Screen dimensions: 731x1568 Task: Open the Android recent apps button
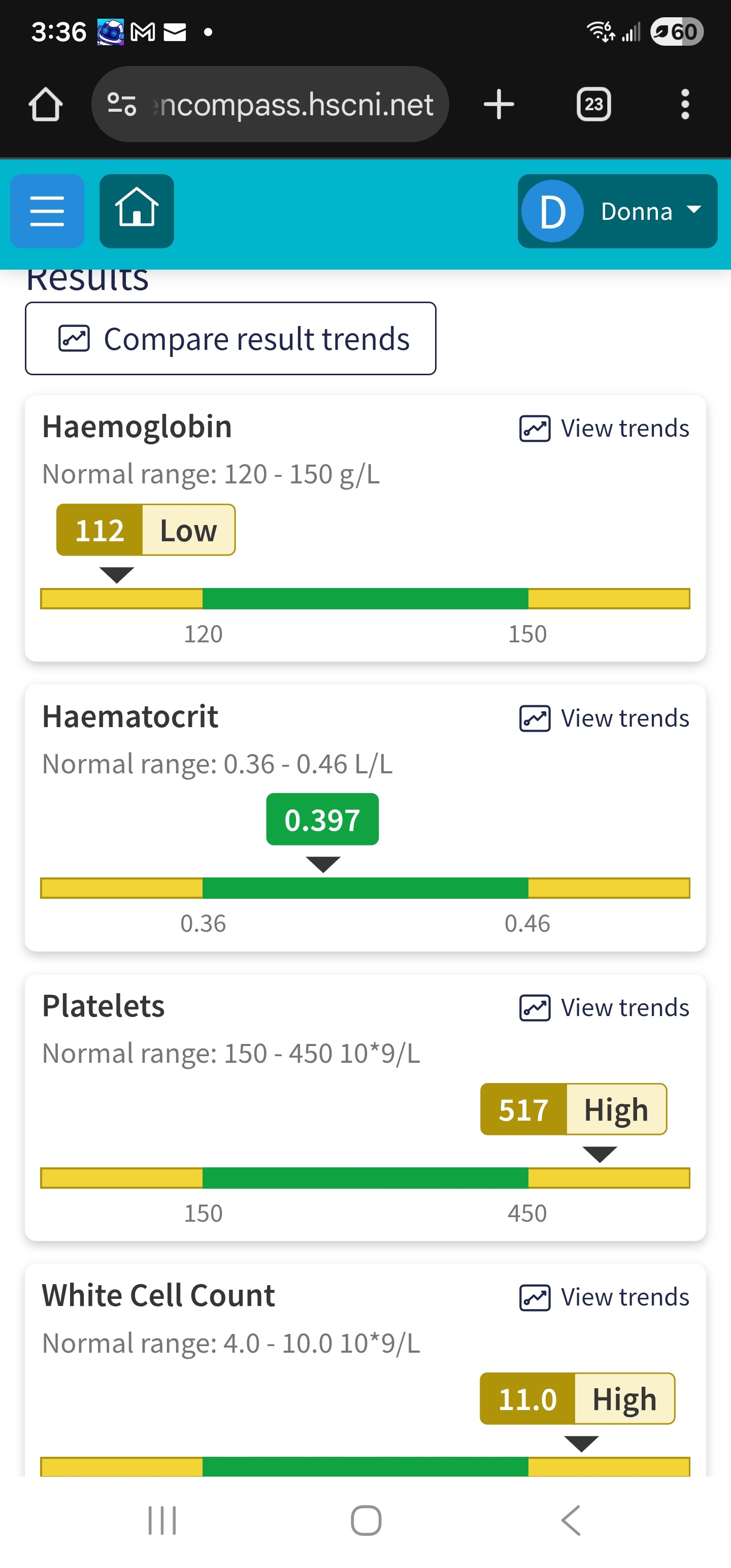[162, 1520]
